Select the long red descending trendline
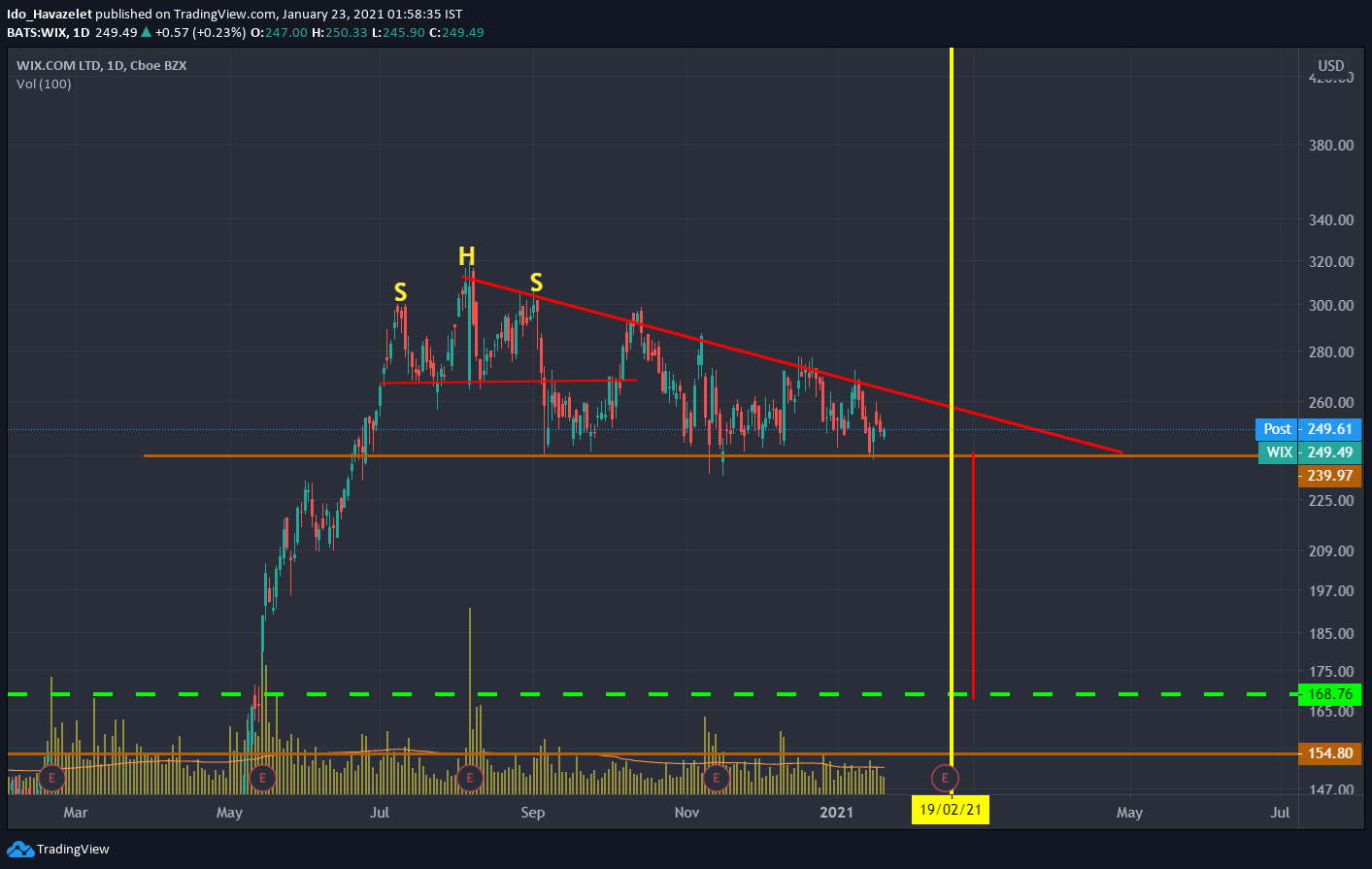 pos(792,365)
